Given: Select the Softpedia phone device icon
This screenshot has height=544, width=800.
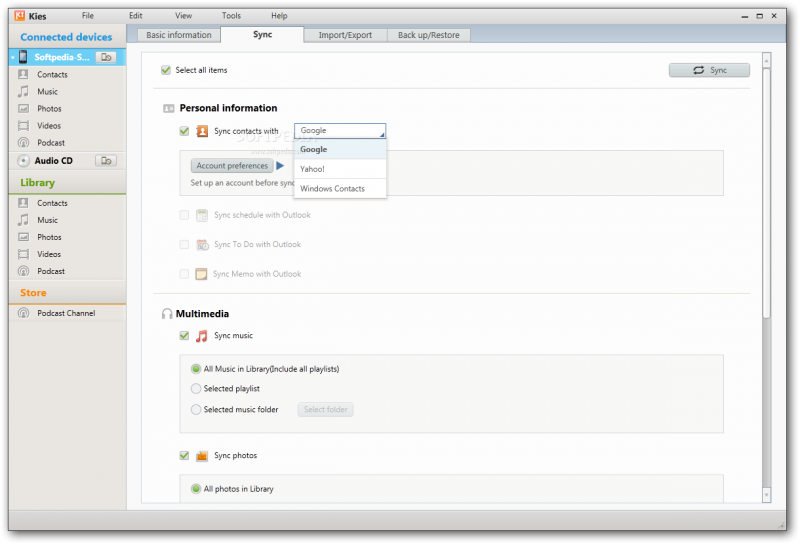Looking at the screenshot, I should pos(23,57).
